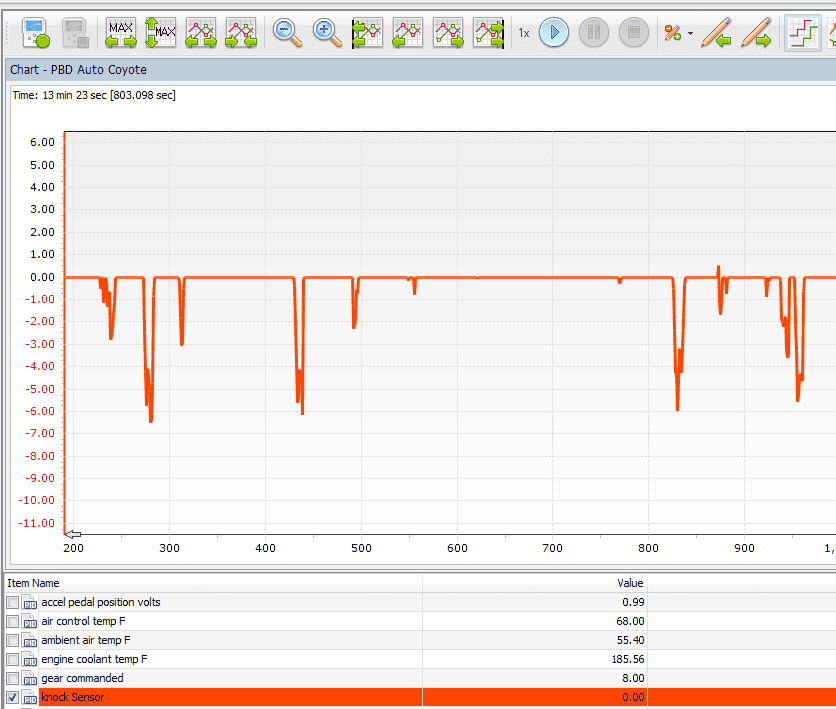Image resolution: width=836 pixels, height=709 pixels.
Task: Select 'gear commanded' row name
Action: pyautogui.click(x=82, y=679)
